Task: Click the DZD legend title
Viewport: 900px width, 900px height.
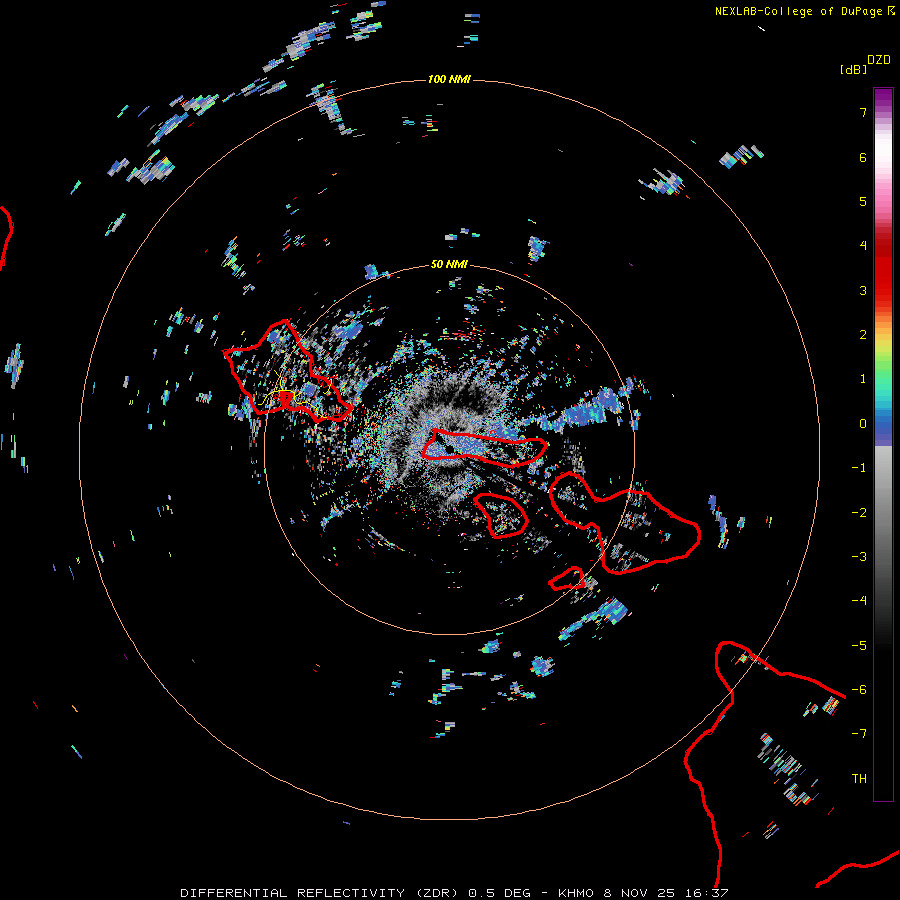Action: point(879,60)
